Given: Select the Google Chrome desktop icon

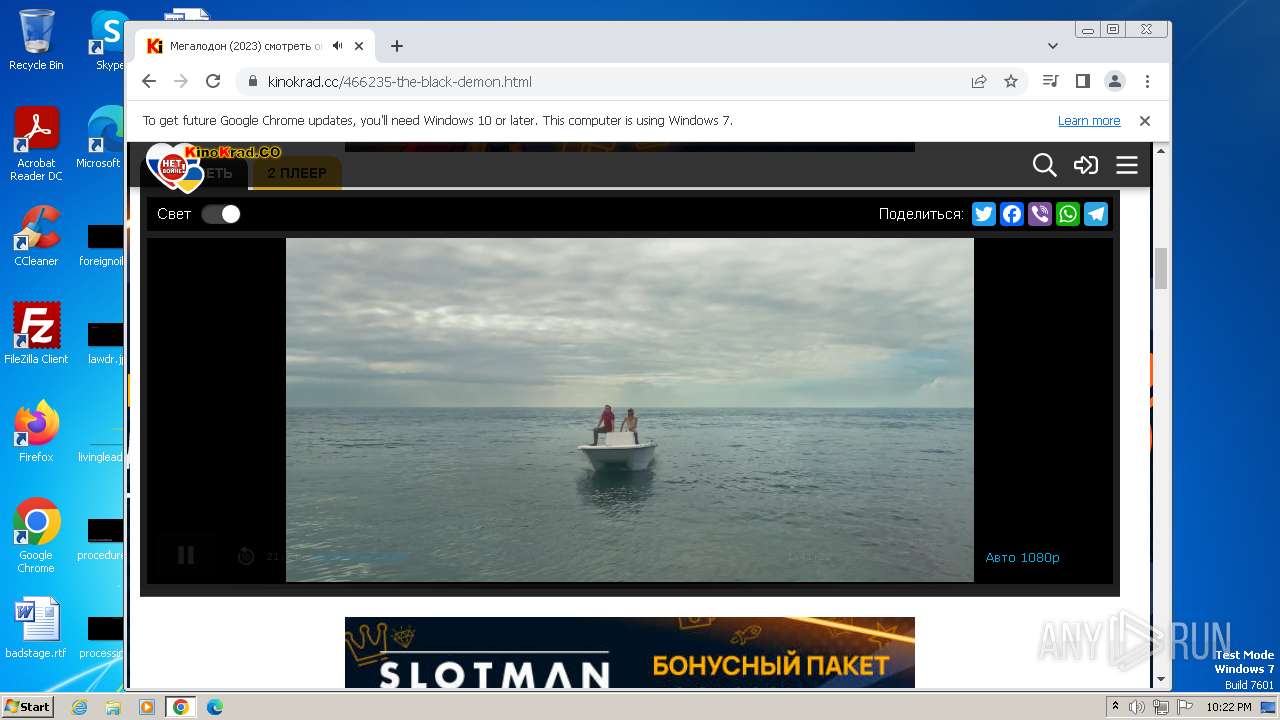Looking at the screenshot, I should [x=36, y=536].
